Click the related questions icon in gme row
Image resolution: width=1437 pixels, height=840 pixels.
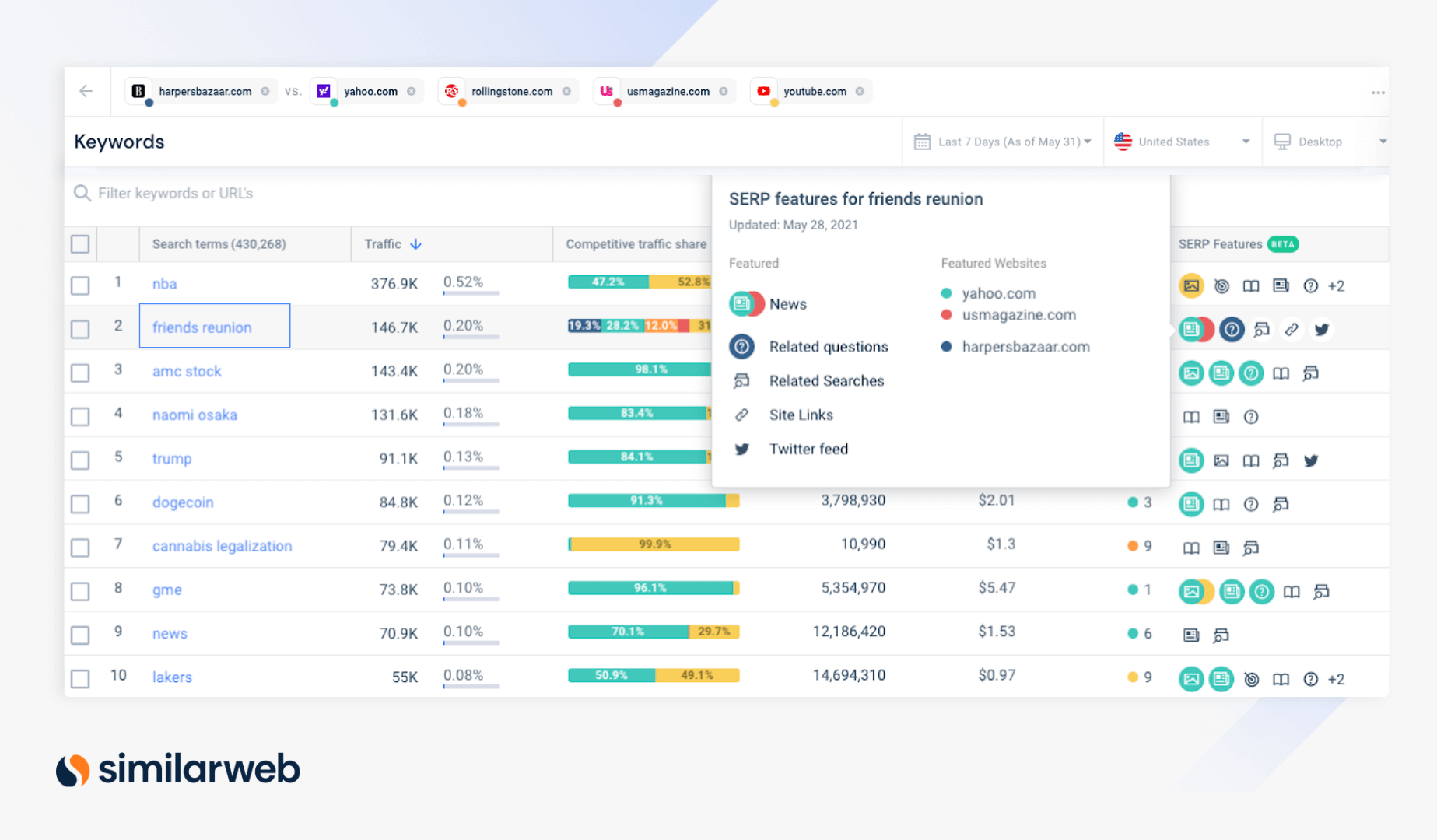point(1261,592)
